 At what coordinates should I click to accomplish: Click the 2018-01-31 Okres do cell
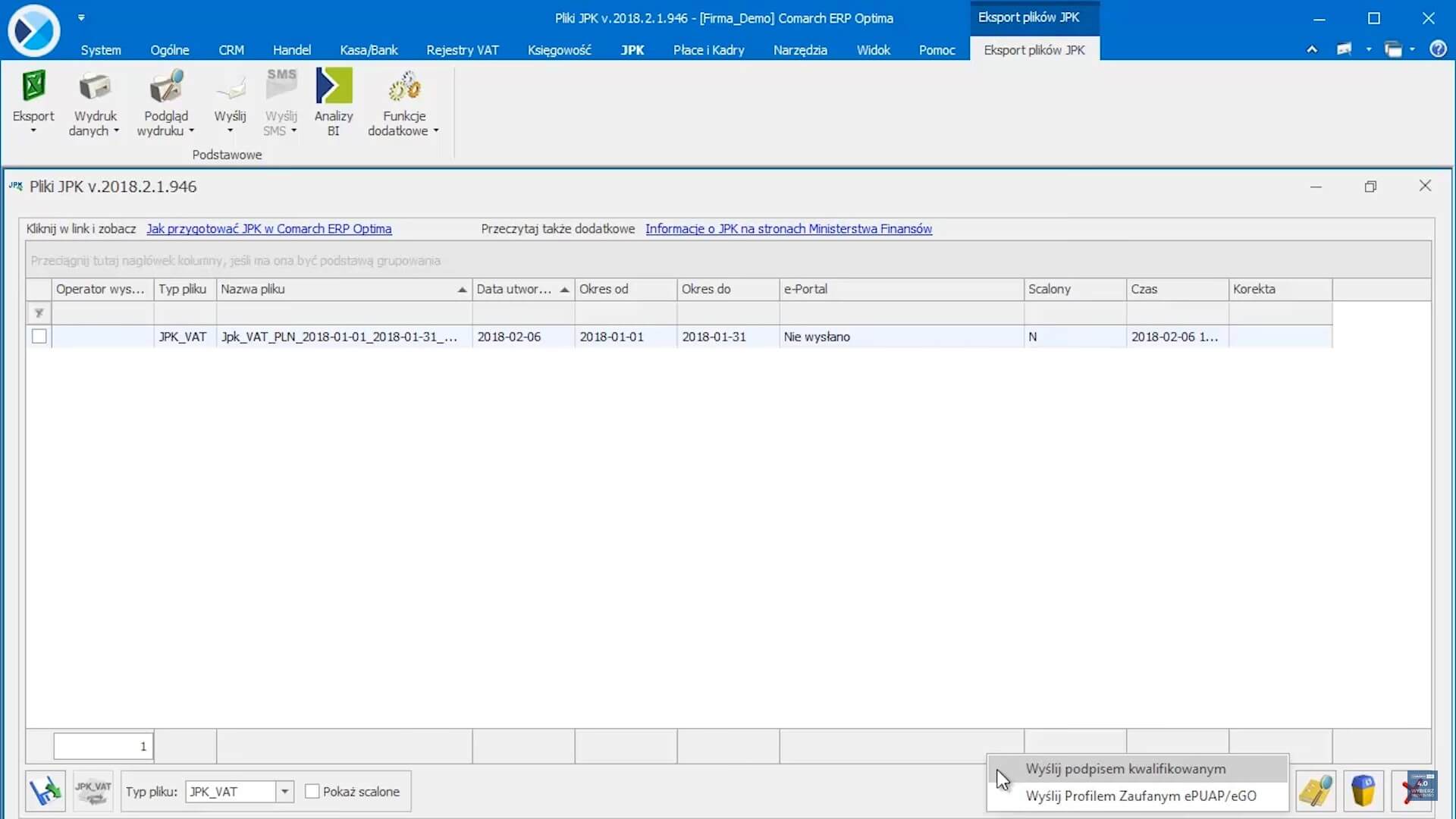tap(728, 337)
